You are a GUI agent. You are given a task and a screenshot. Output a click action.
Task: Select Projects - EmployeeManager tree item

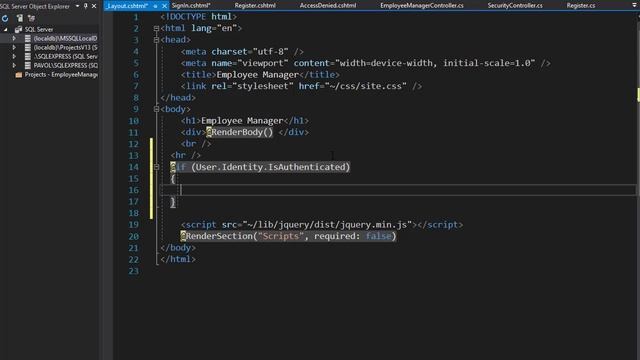pos(61,75)
